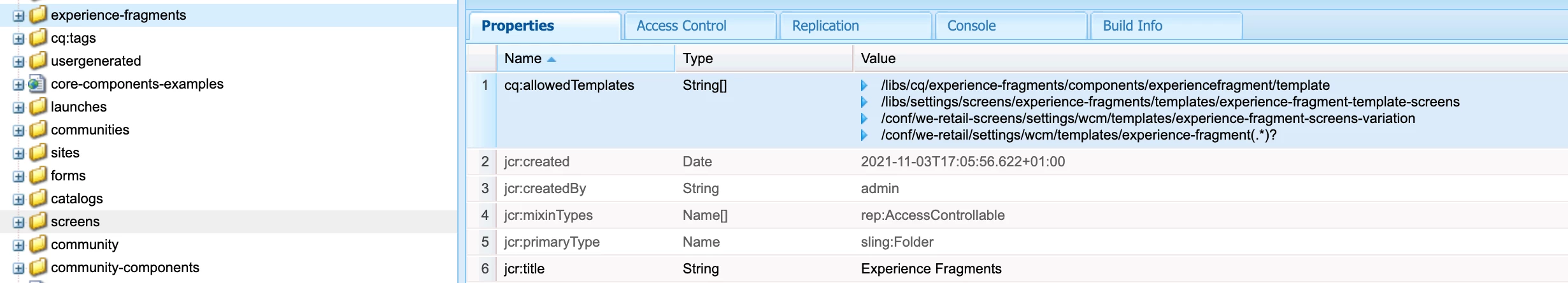Expand the forms tree node

tap(18, 177)
